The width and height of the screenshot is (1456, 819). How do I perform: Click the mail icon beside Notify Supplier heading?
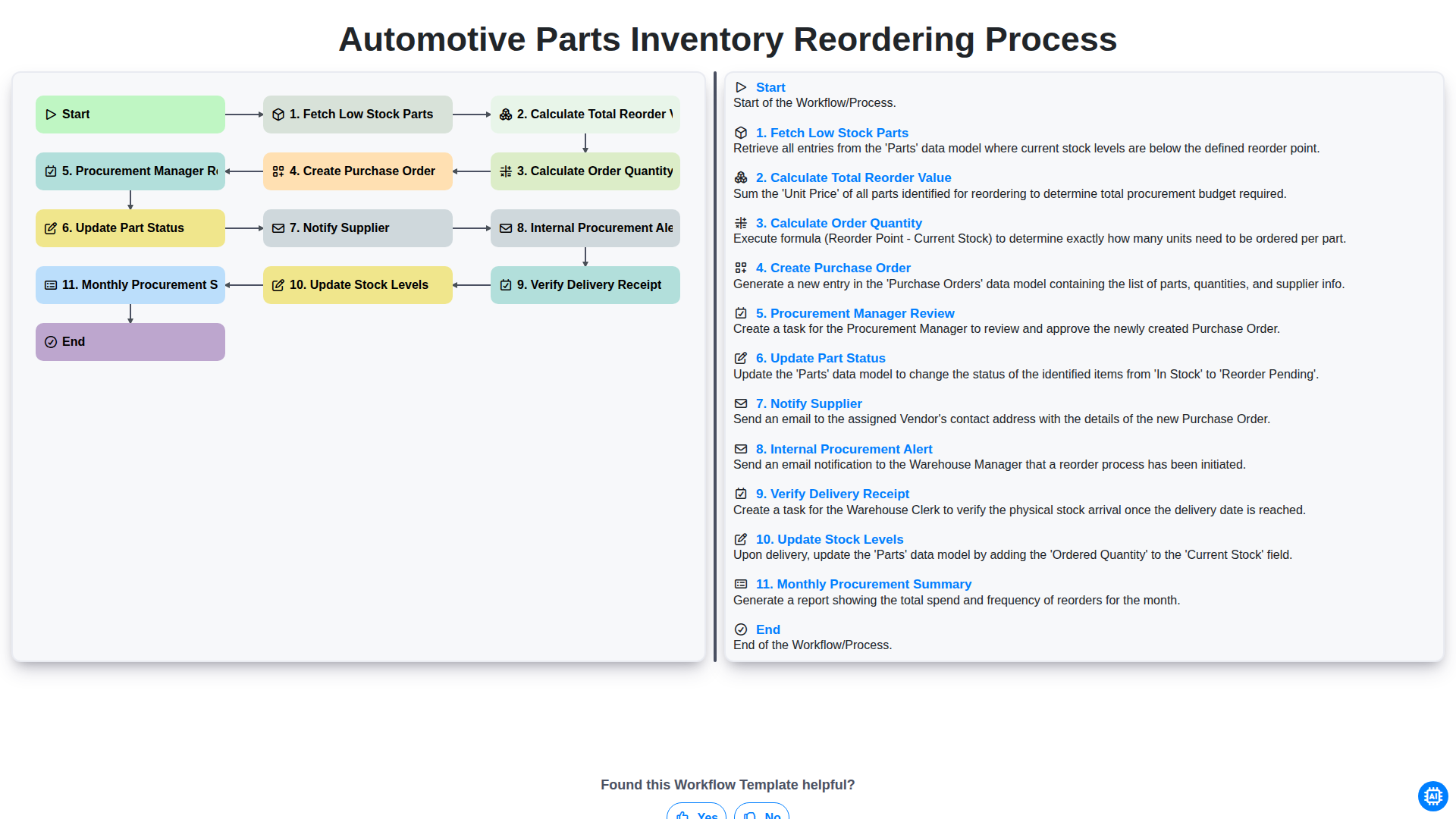(741, 403)
